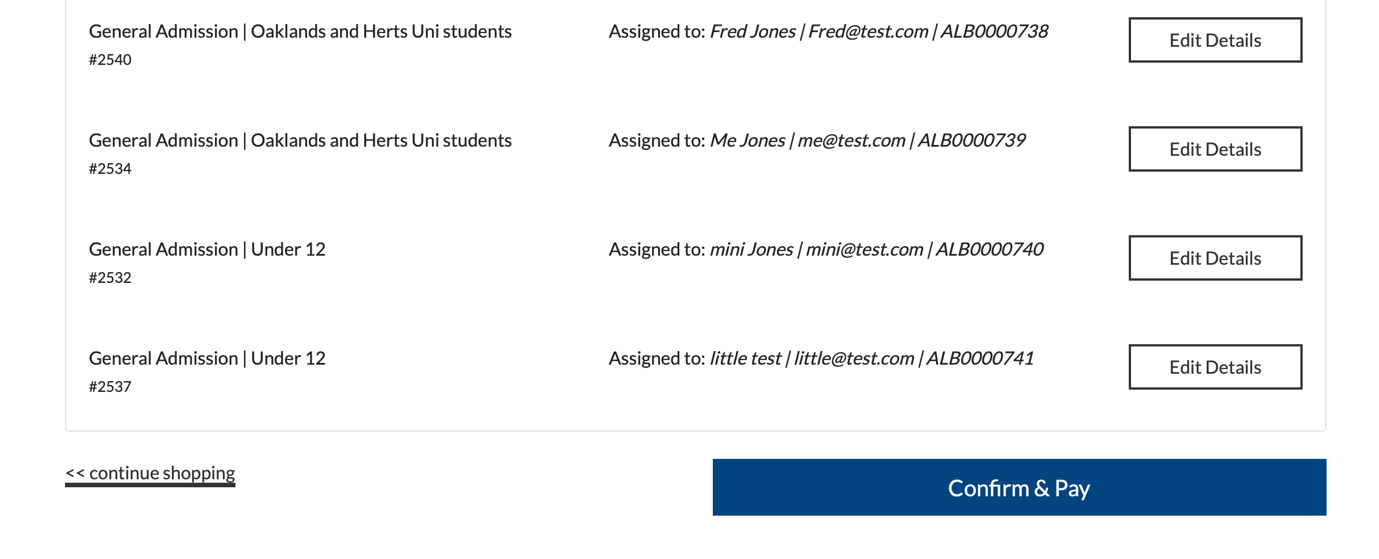
Task: Click the Fred@test.com email text
Action: [x=867, y=31]
